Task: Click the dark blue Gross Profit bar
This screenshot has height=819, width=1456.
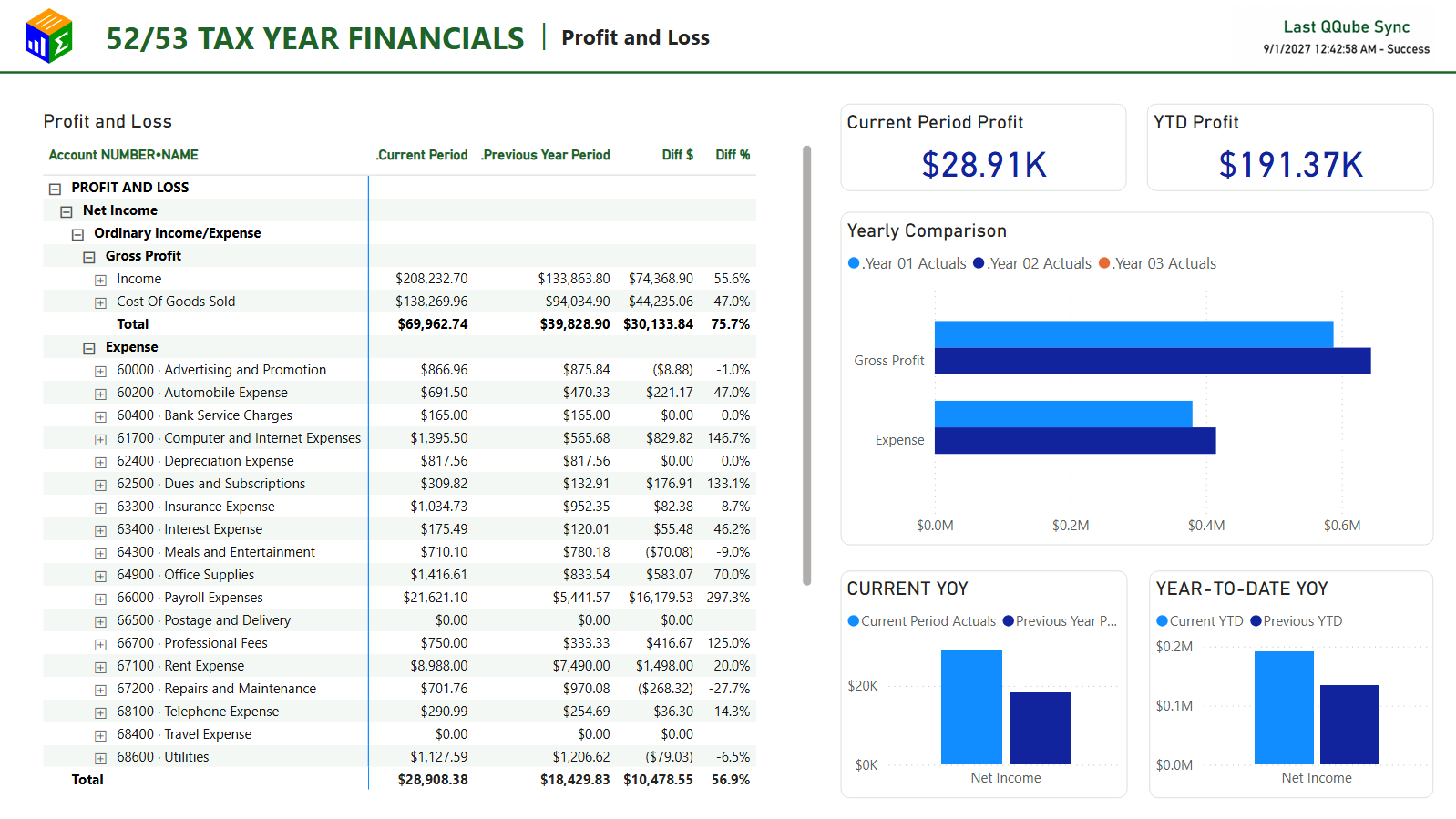Action: [1153, 361]
